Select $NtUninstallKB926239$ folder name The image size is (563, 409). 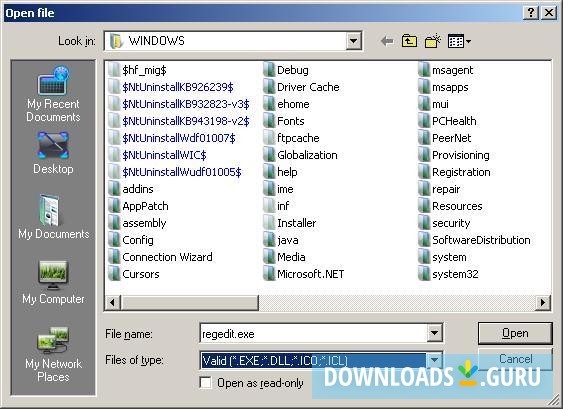pos(178,87)
